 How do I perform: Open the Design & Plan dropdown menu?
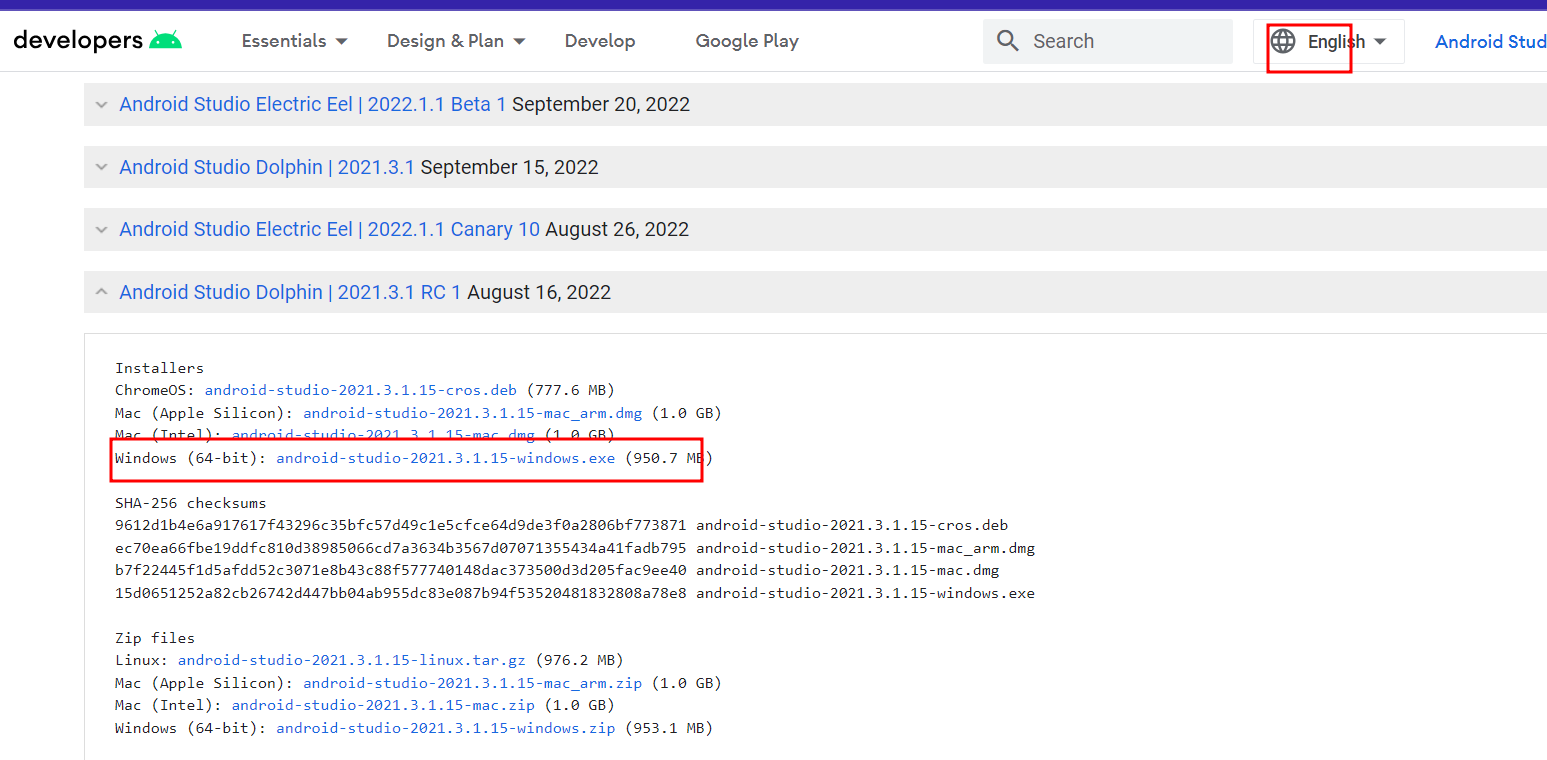[x=456, y=41]
